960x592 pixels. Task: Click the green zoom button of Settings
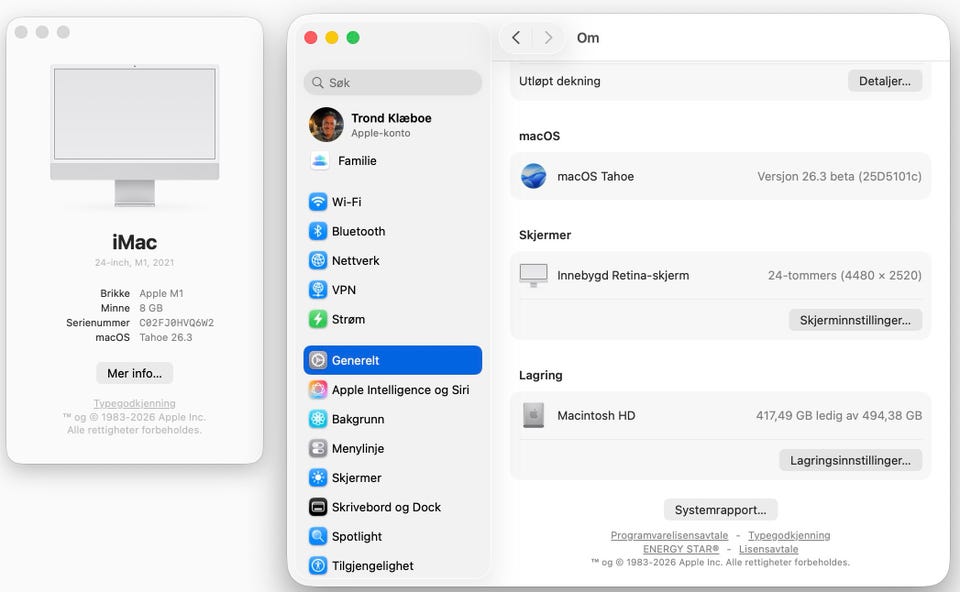click(x=353, y=38)
